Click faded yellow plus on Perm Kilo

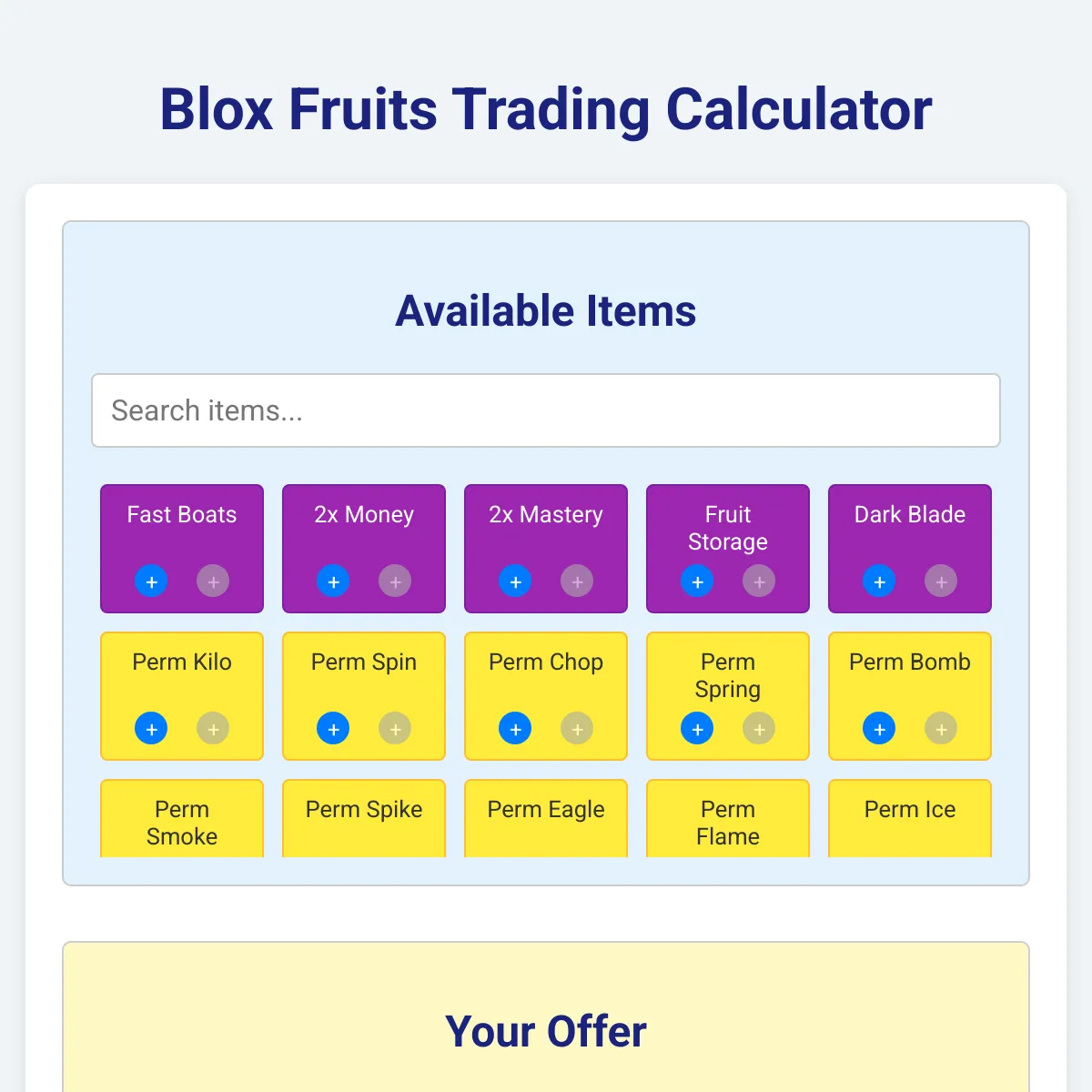[x=213, y=728]
